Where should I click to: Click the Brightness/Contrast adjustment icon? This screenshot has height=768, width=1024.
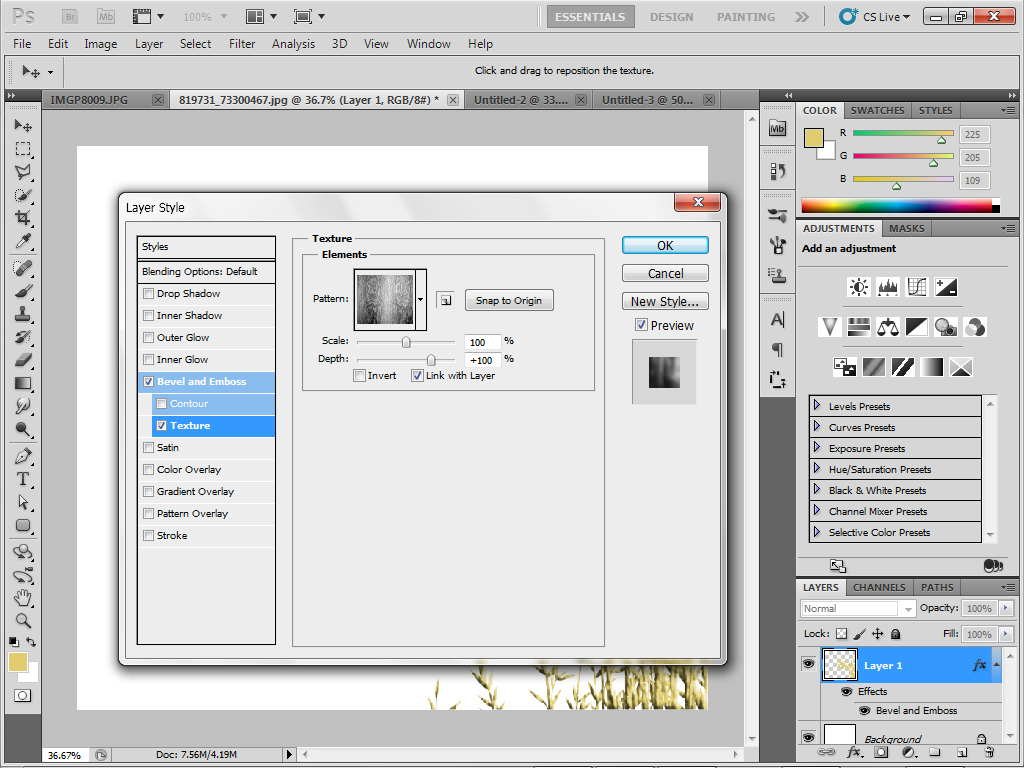[x=858, y=288]
